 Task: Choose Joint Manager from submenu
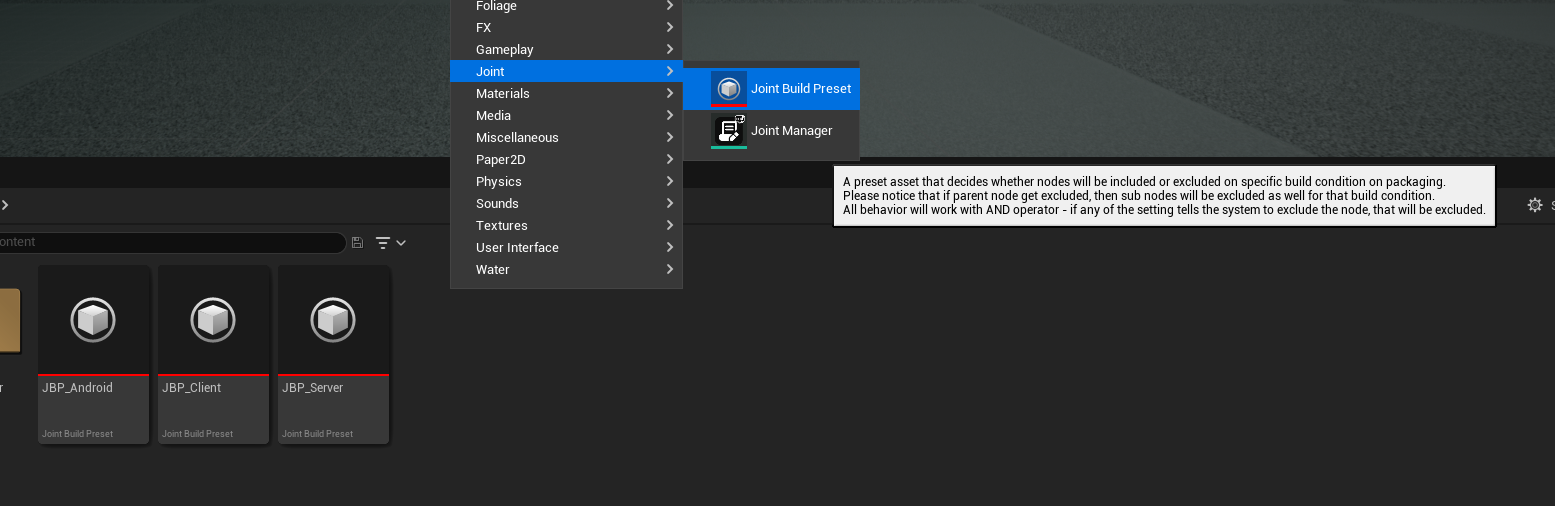pos(791,130)
